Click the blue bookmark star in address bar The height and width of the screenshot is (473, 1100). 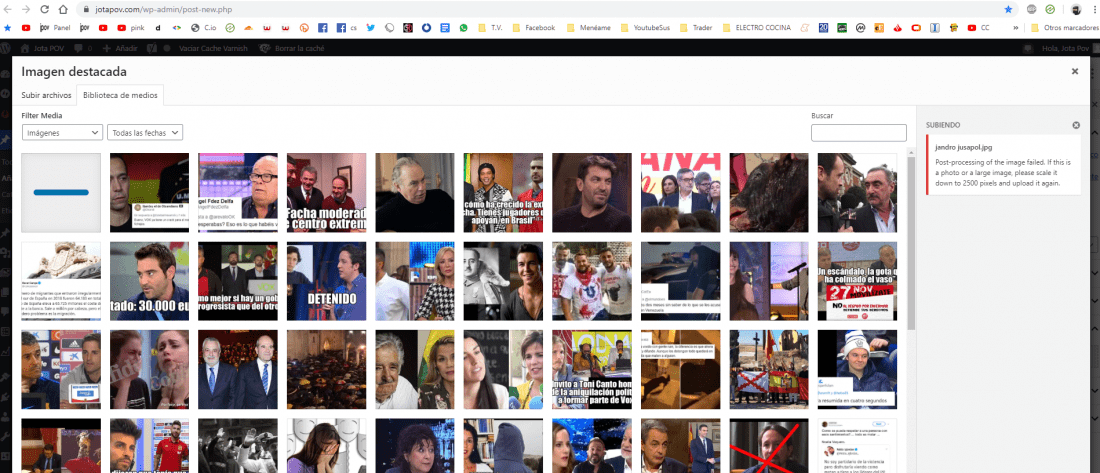1008,9
